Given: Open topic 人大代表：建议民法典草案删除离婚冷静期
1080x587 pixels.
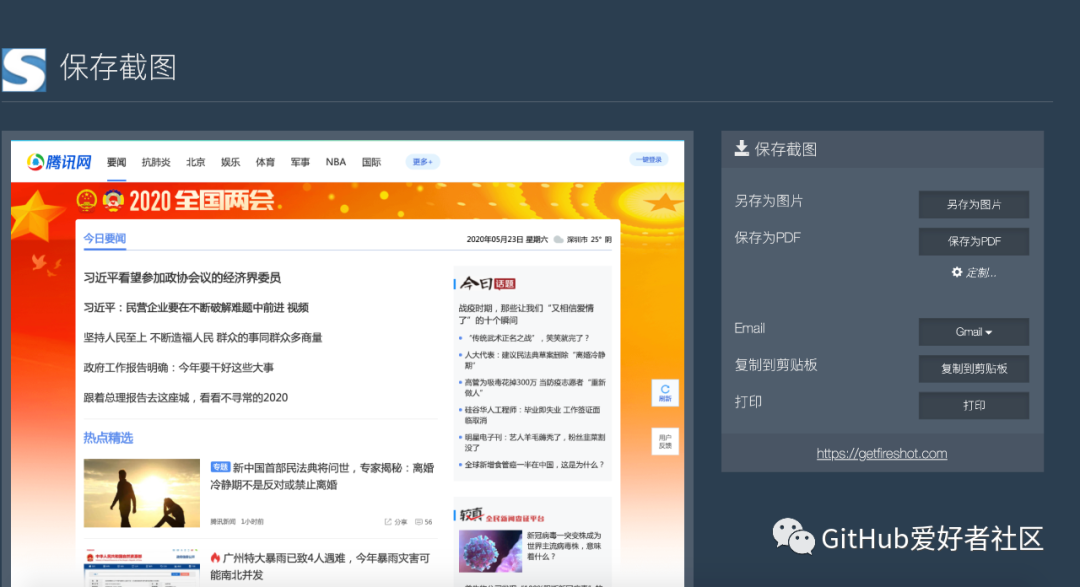Looking at the screenshot, I should 534,360.
